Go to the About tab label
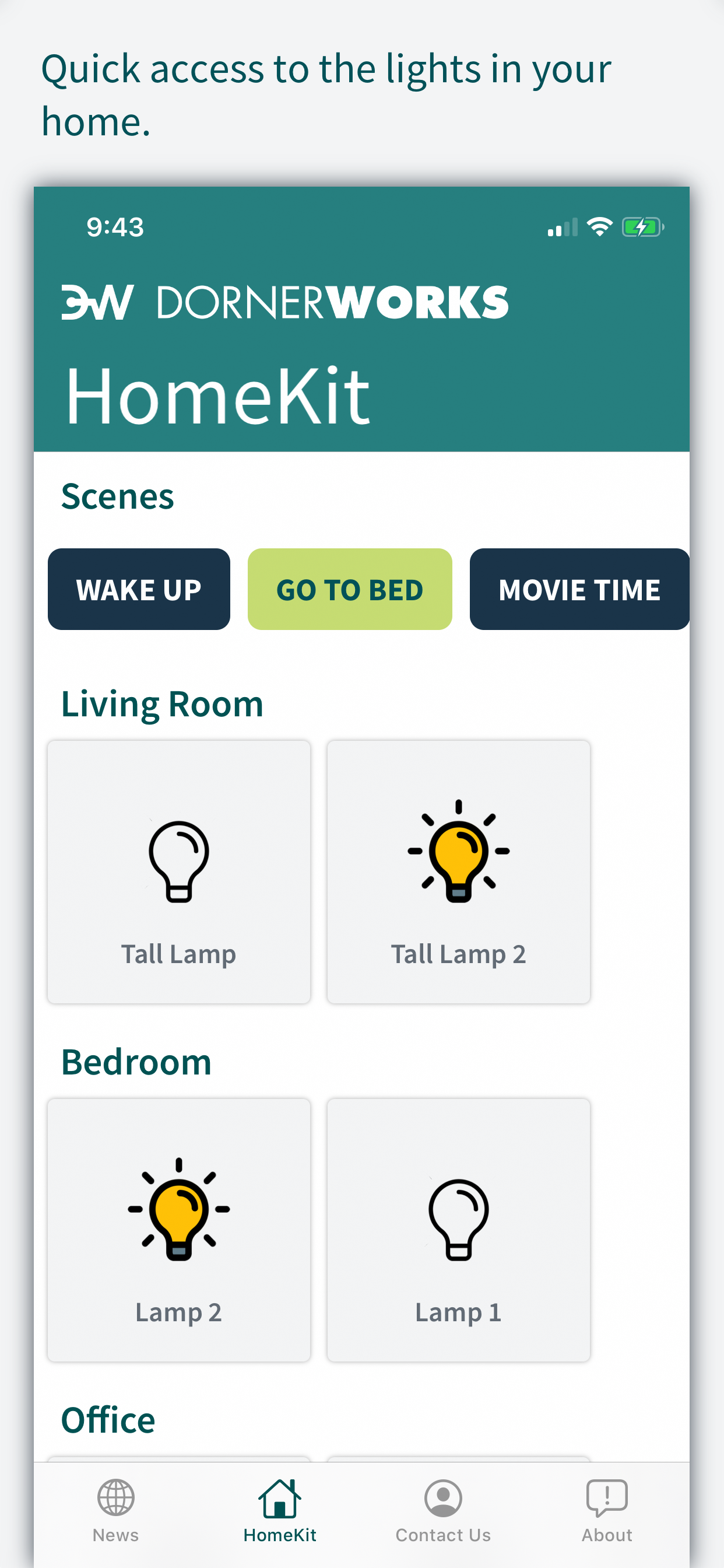 (x=607, y=1535)
